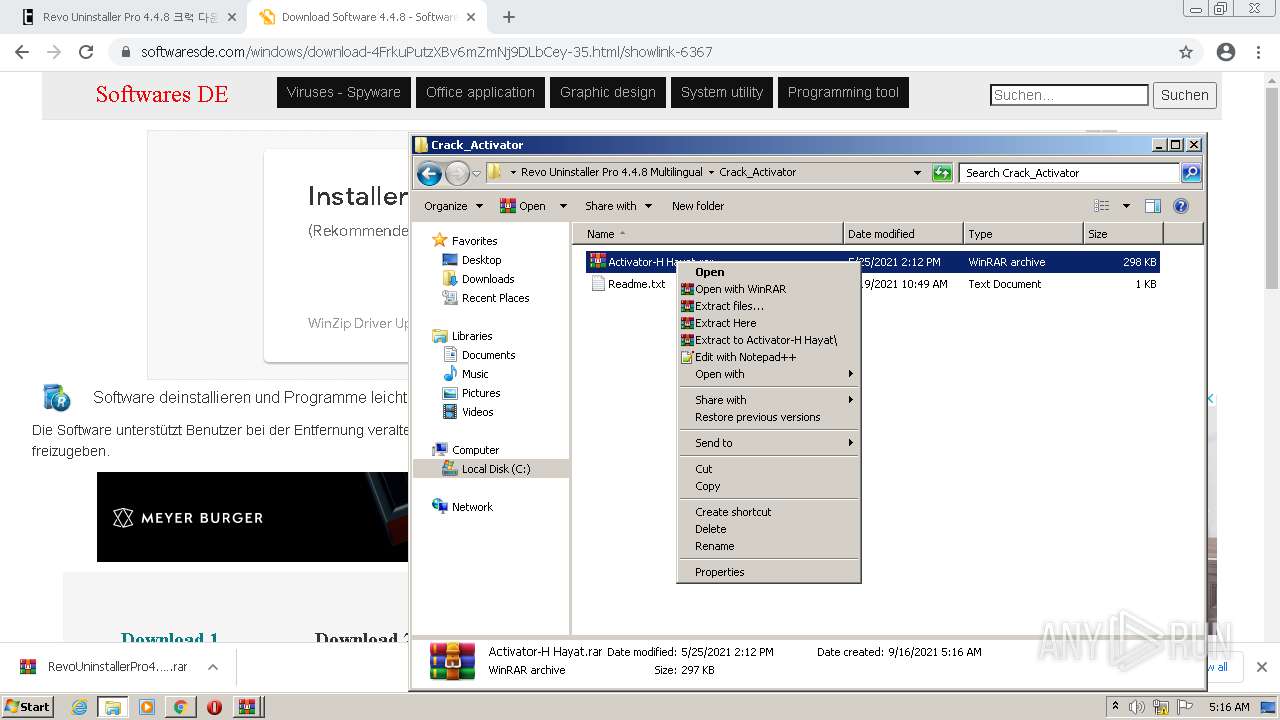
Task: Click the Windows Start button
Action: pos(28,706)
